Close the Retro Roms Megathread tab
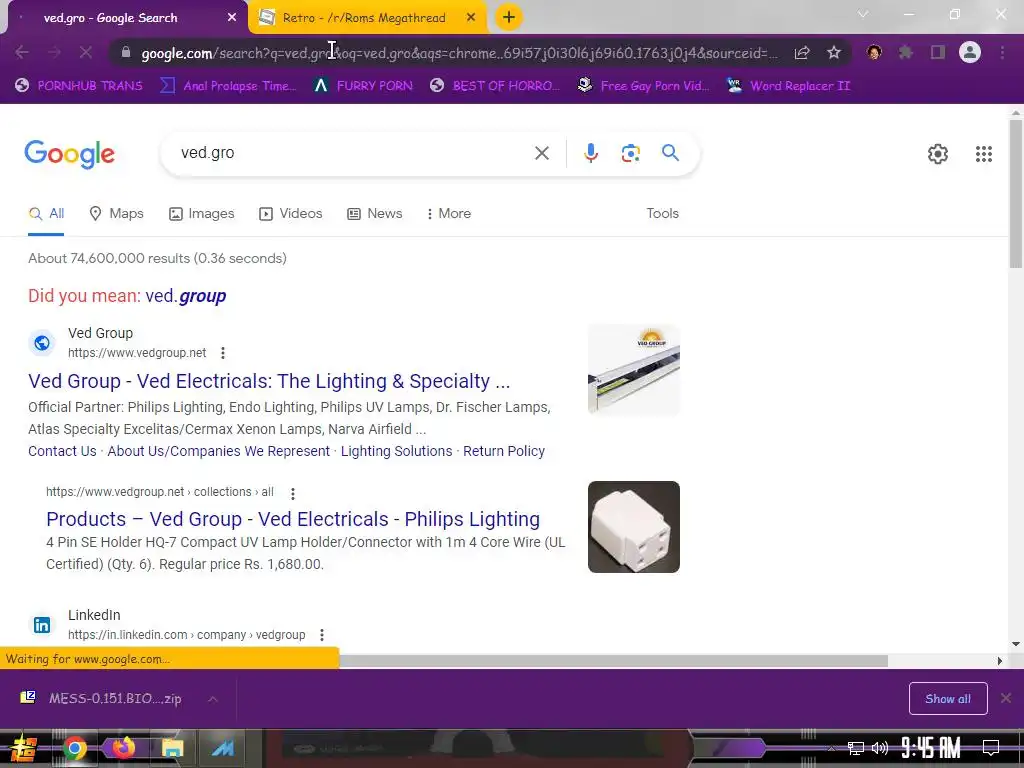1024x768 pixels. click(x=471, y=18)
